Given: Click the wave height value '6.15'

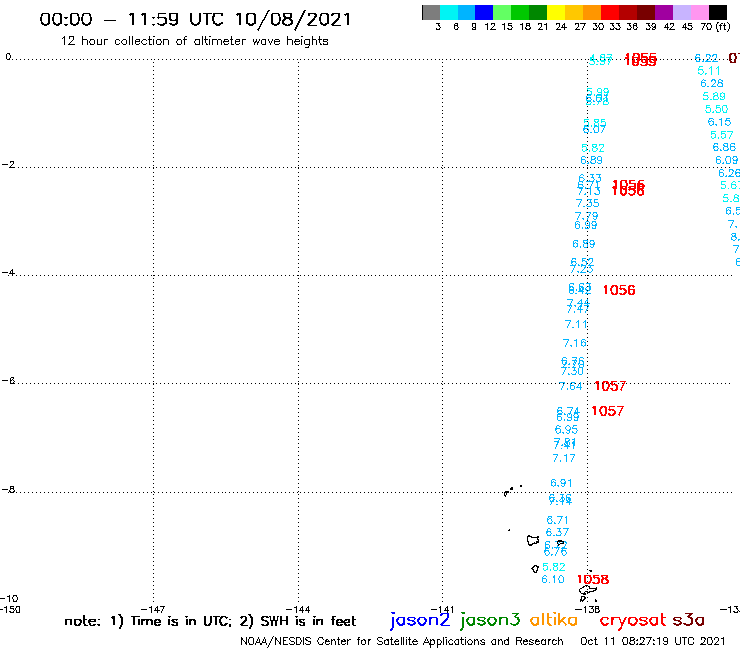Looking at the screenshot, I should pyautogui.click(x=719, y=122).
